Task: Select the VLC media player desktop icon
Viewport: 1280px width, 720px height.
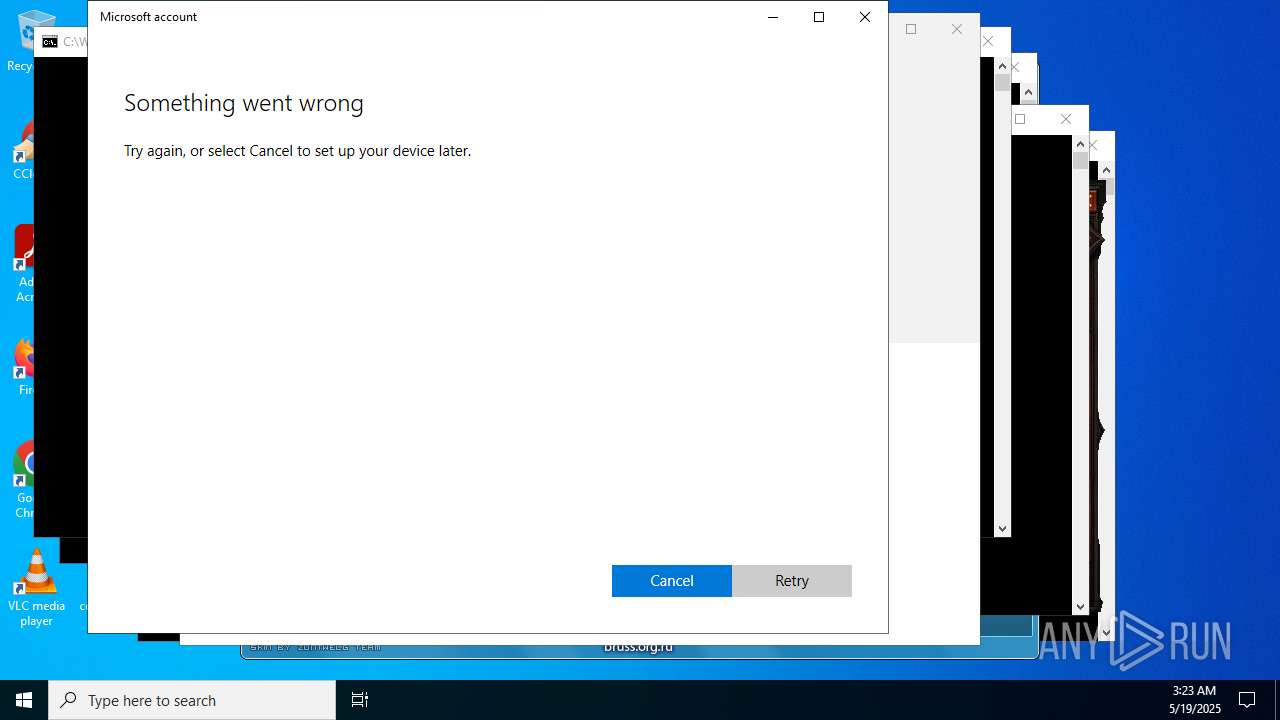Action: (36, 588)
